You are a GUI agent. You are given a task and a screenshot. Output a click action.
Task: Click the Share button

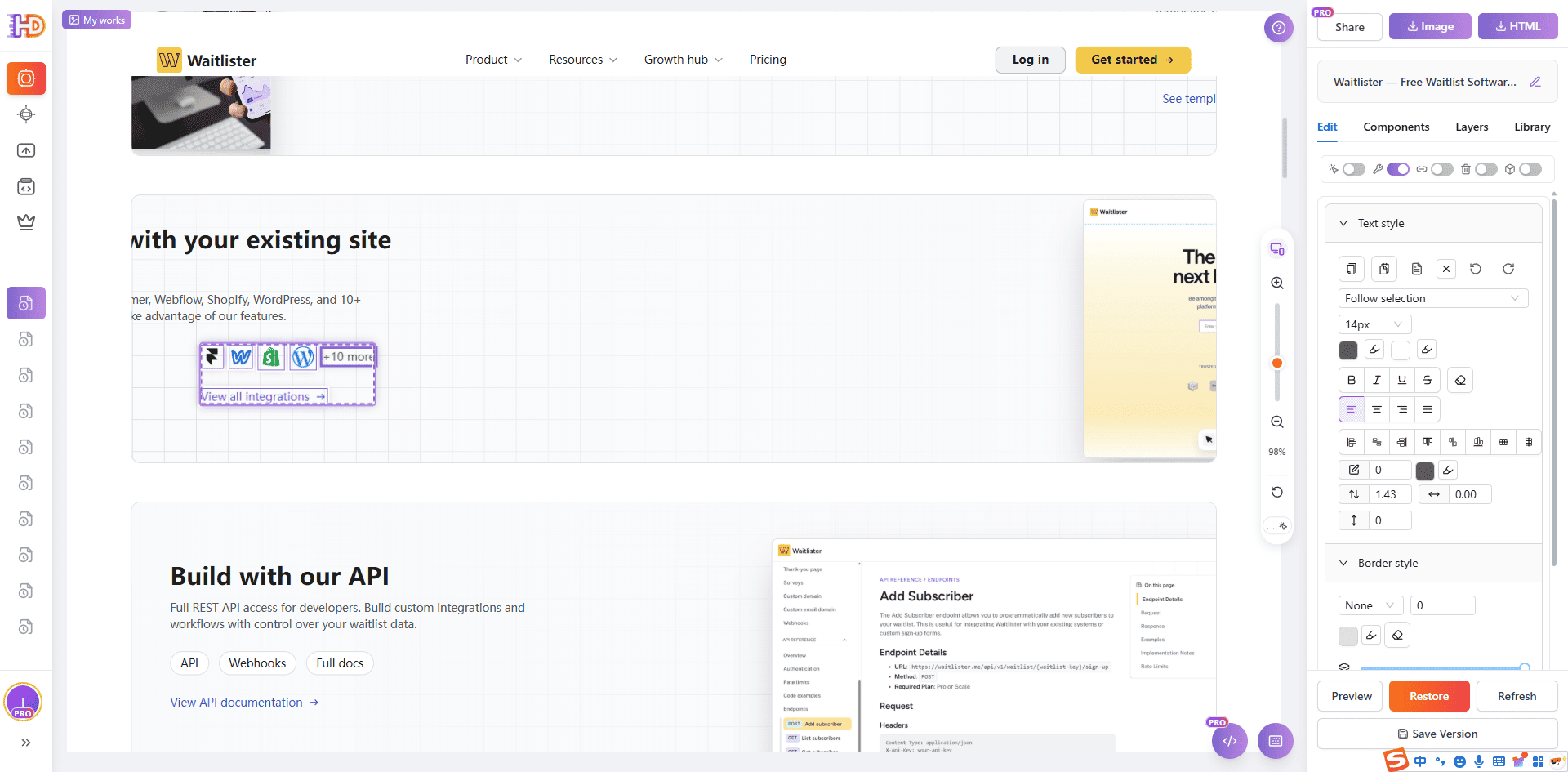point(1350,27)
